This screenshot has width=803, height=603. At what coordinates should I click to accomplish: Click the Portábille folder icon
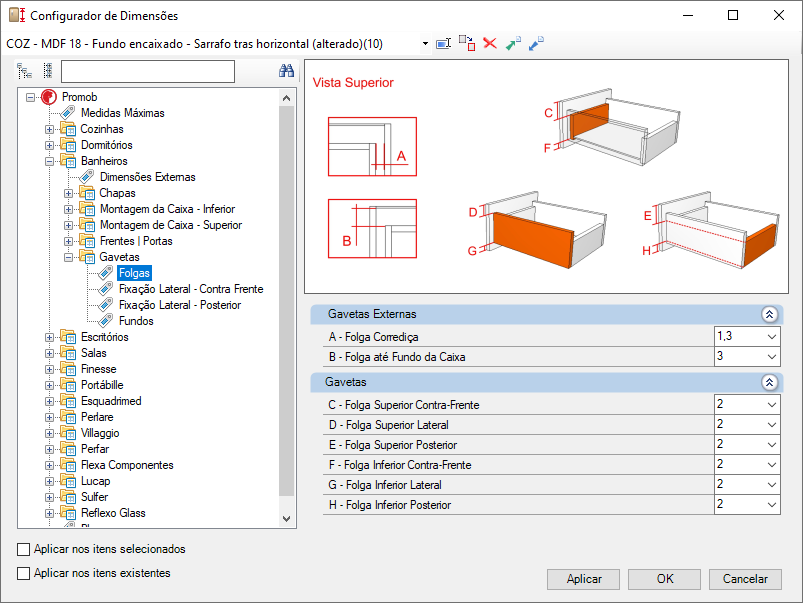tap(68, 385)
